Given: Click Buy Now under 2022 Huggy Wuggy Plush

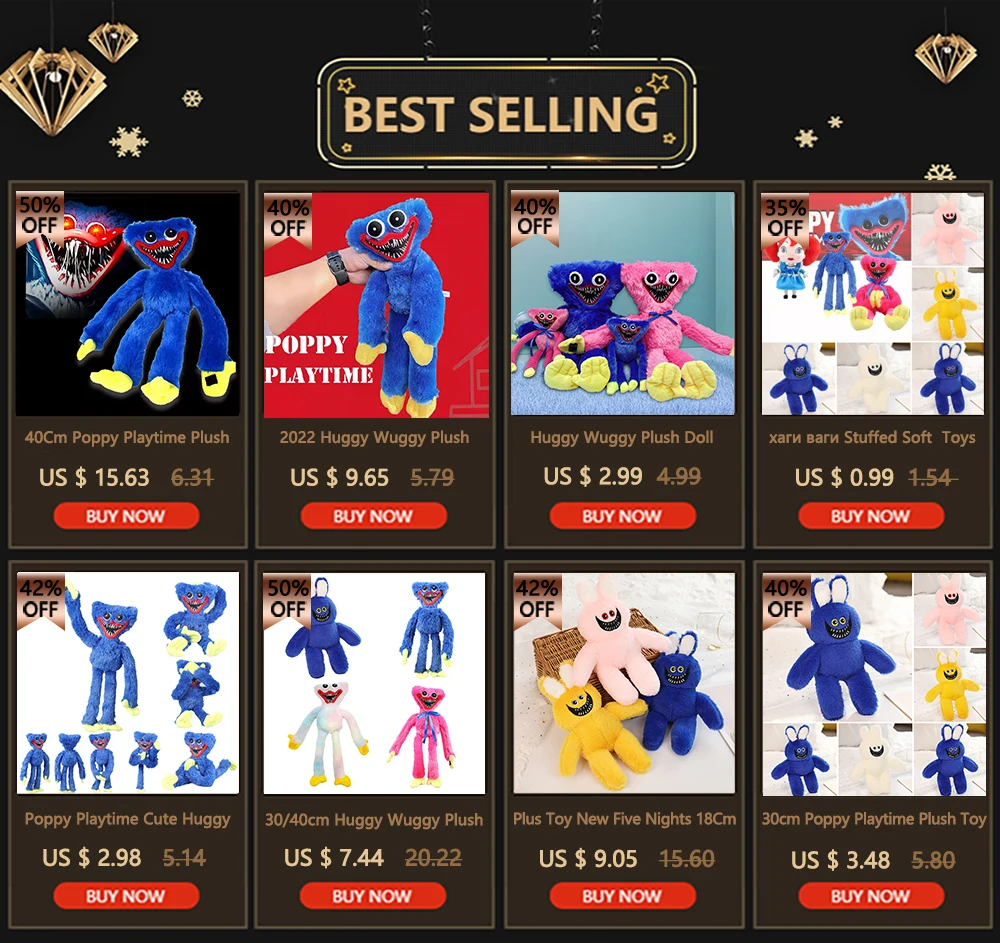Looking at the screenshot, I should pyautogui.click(x=373, y=516).
